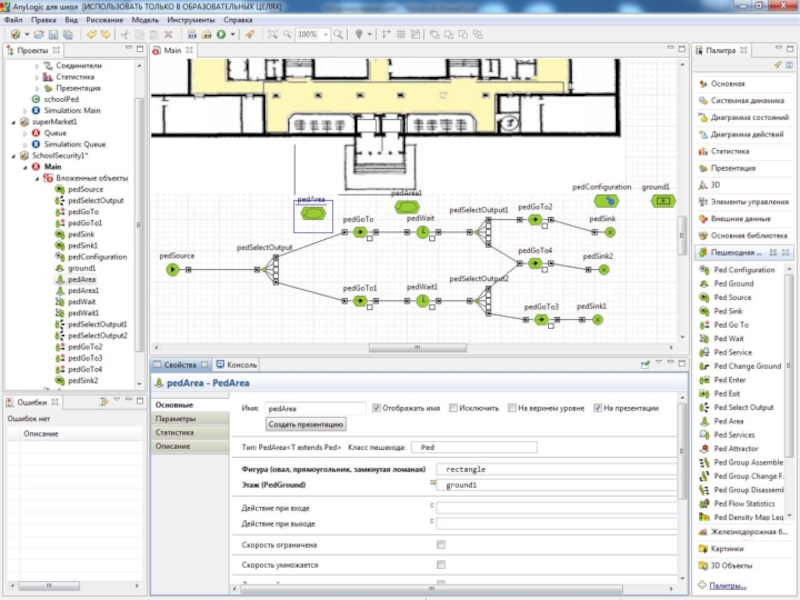Click the Undo toolbar icon
Screen dimensions: 800x600
[90, 34]
